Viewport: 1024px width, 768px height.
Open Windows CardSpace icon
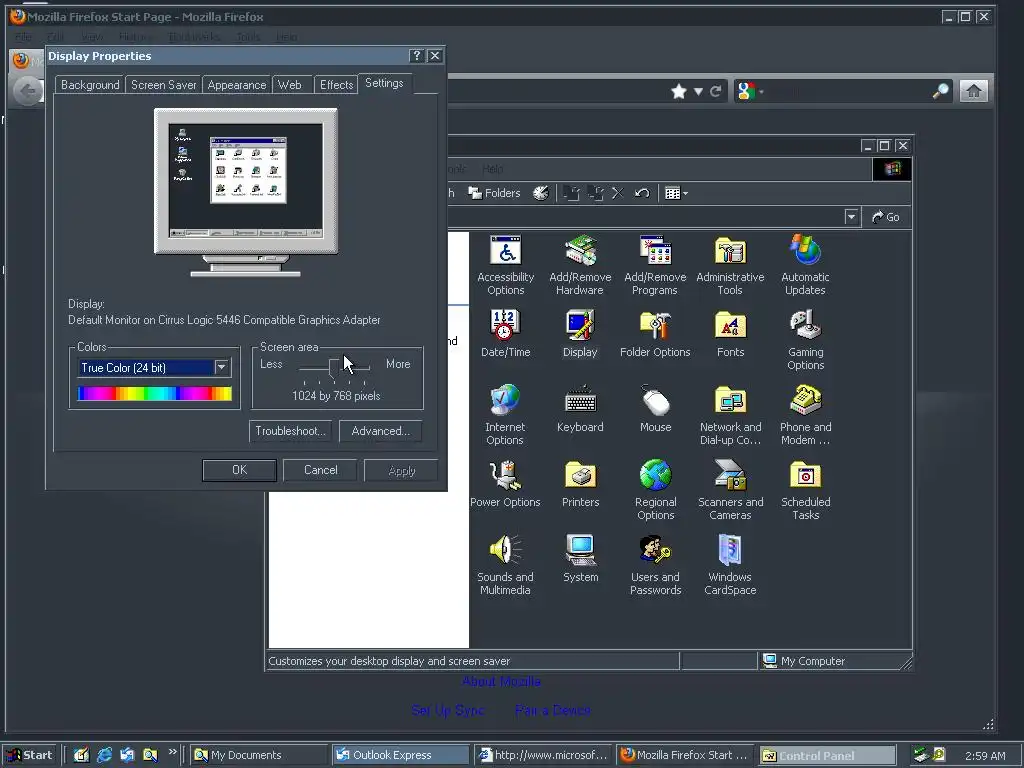coord(730,565)
